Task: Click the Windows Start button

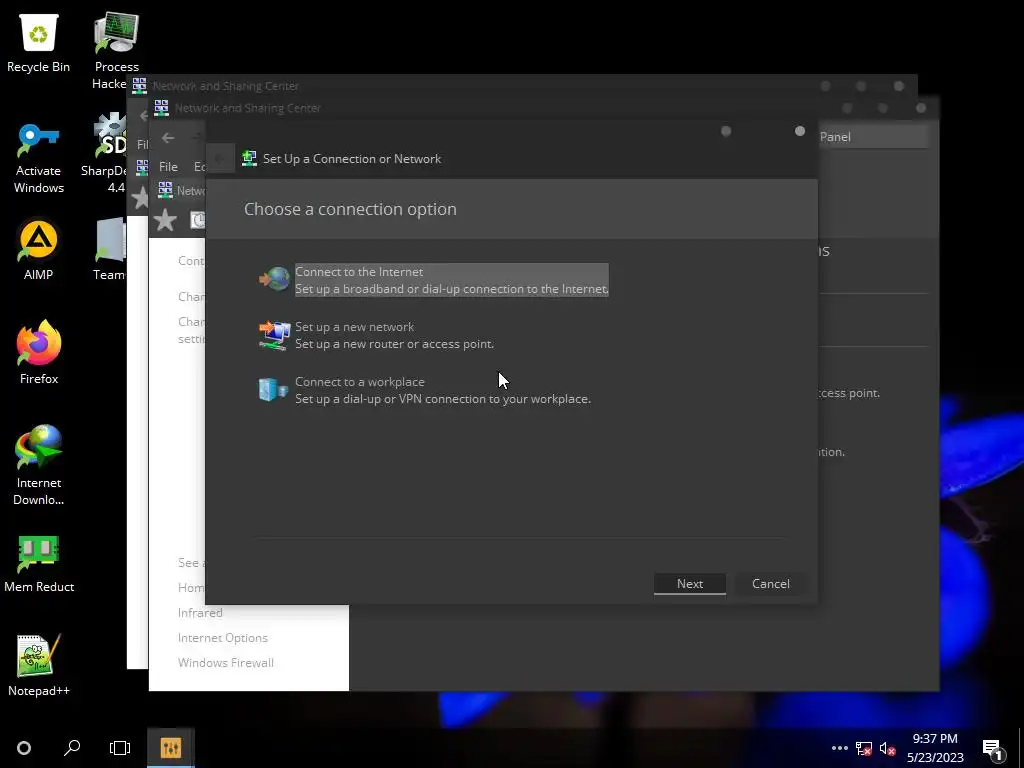Action: (24, 748)
